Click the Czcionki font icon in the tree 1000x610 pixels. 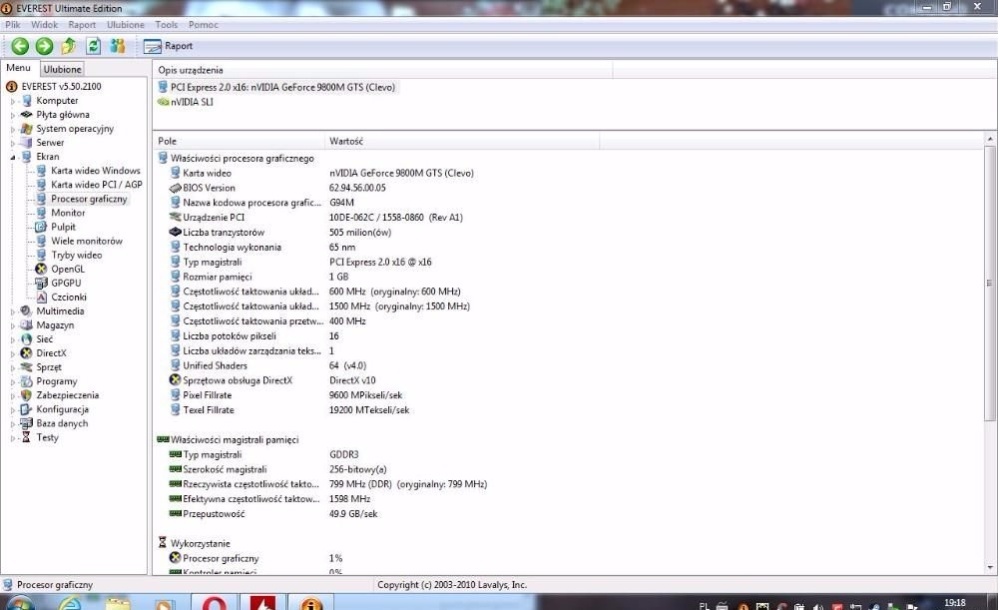(41, 297)
